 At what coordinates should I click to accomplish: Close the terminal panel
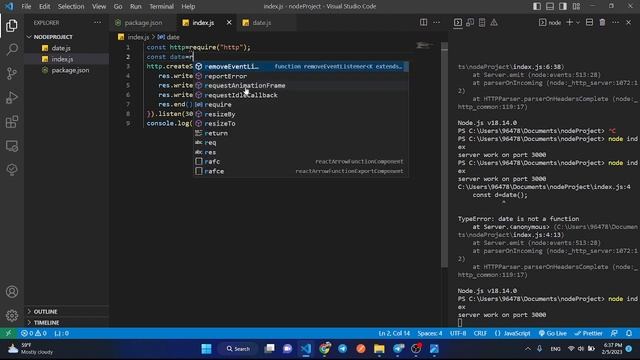[x=629, y=22]
